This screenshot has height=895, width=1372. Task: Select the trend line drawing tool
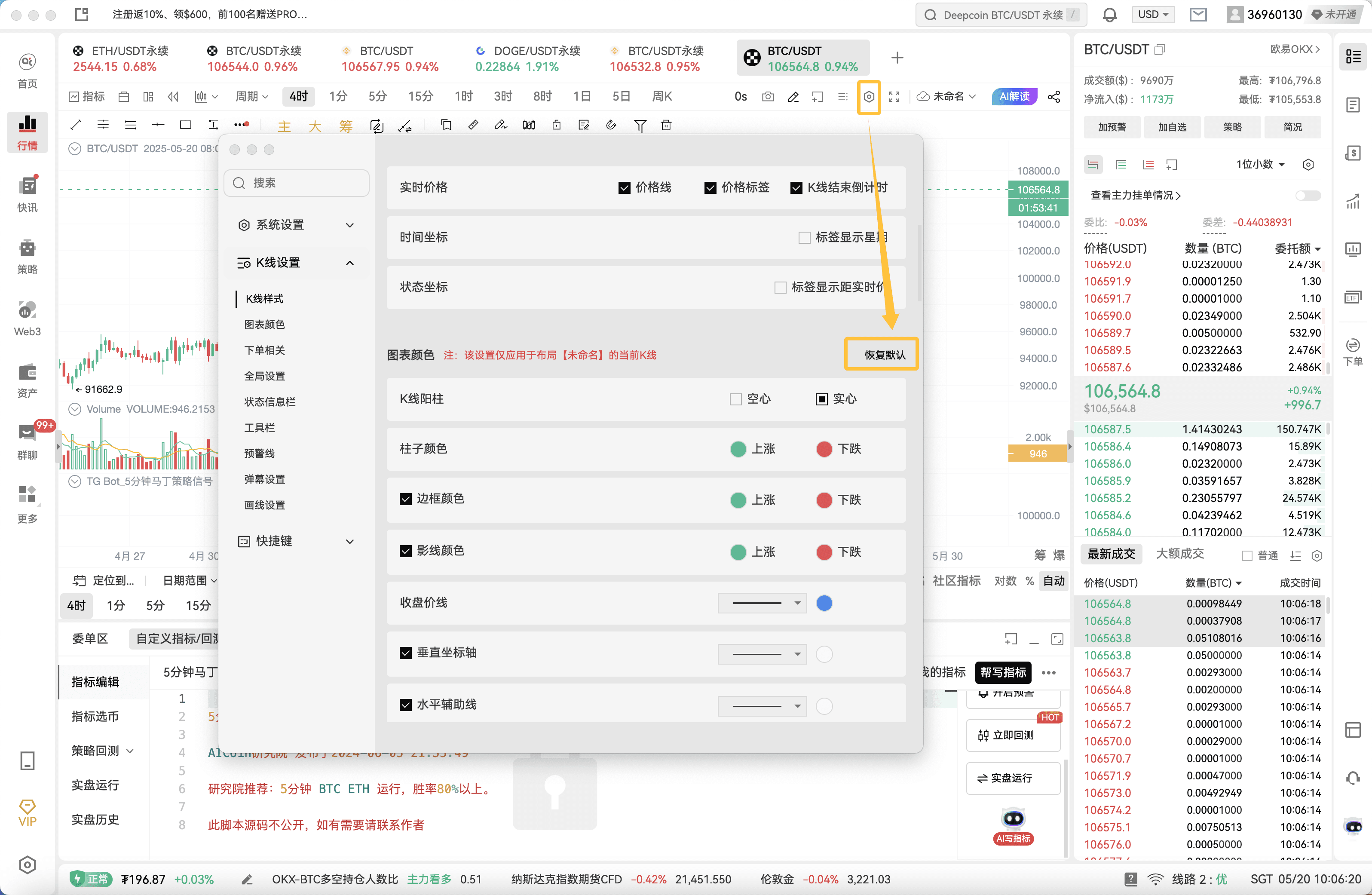coord(76,125)
